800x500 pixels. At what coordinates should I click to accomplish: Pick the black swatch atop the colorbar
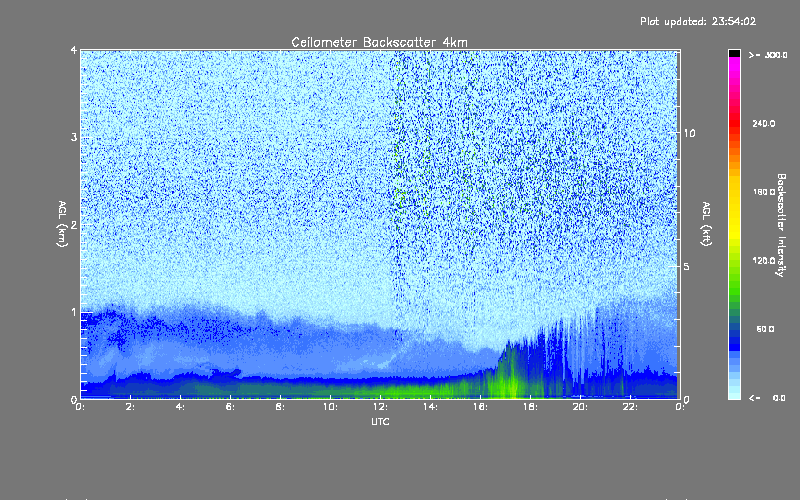tap(734, 53)
